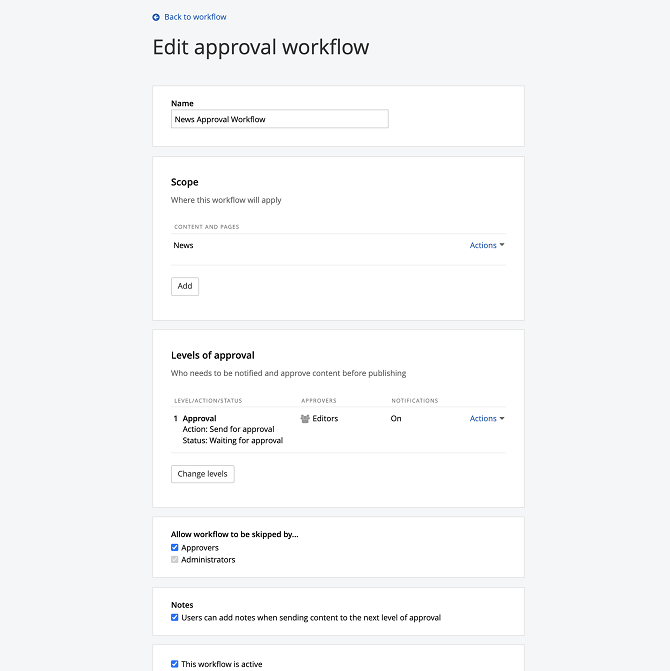The height and width of the screenshot is (671, 670).
Task: Toggle the Administrators skip checkbox
Action: (175, 560)
